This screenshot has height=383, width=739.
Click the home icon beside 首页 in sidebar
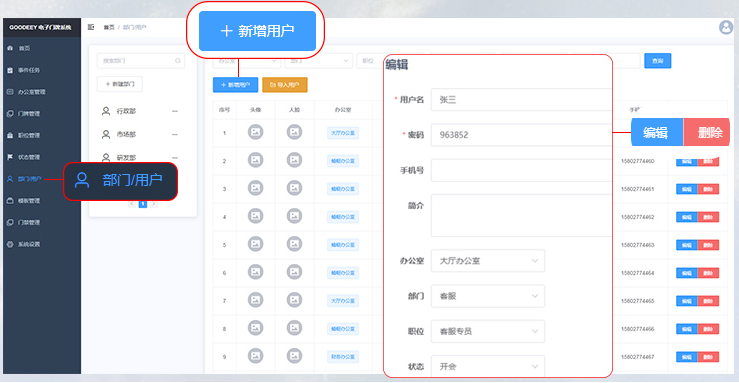[10, 48]
